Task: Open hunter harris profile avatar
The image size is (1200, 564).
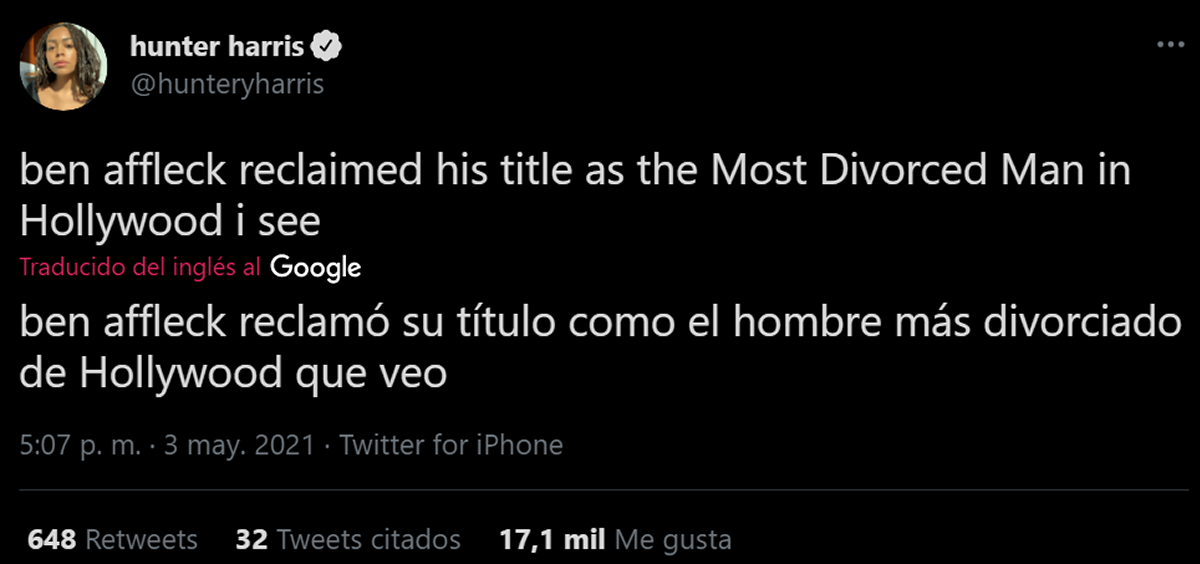Action: [x=63, y=66]
